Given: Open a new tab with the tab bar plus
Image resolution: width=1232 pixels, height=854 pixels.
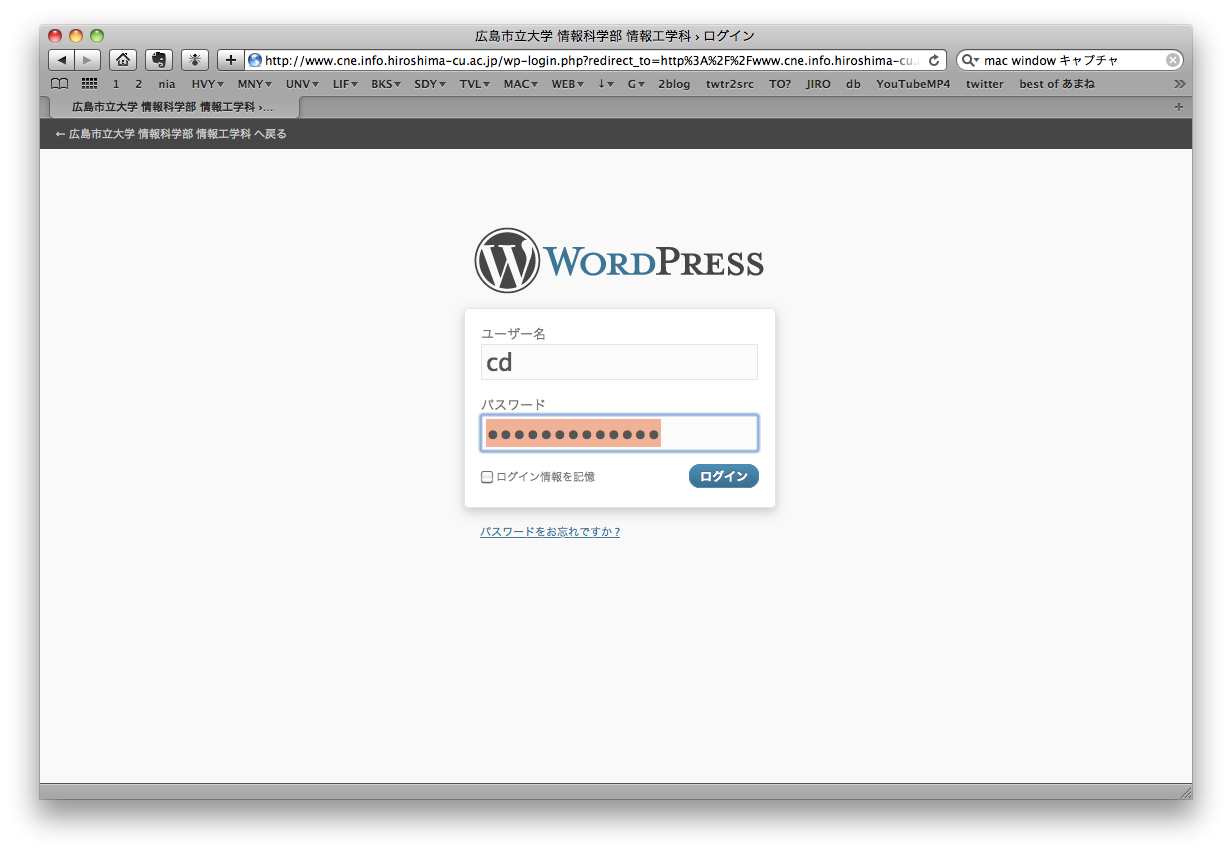Looking at the screenshot, I should (x=1178, y=106).
